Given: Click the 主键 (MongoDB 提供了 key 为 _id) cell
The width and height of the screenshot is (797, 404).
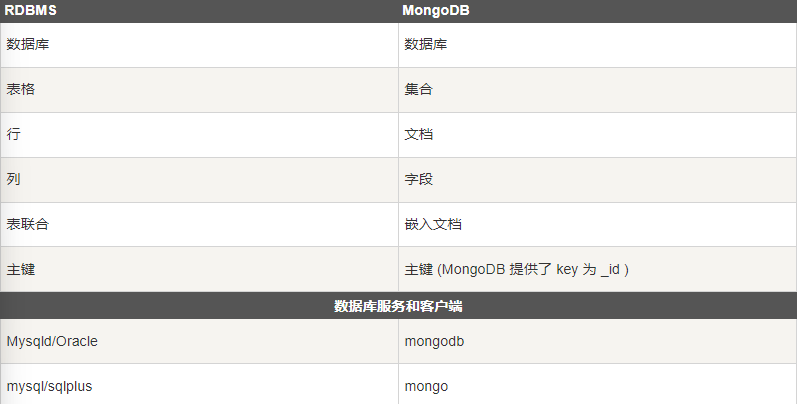Looking at the screenshot, I should tap(598, 269).
